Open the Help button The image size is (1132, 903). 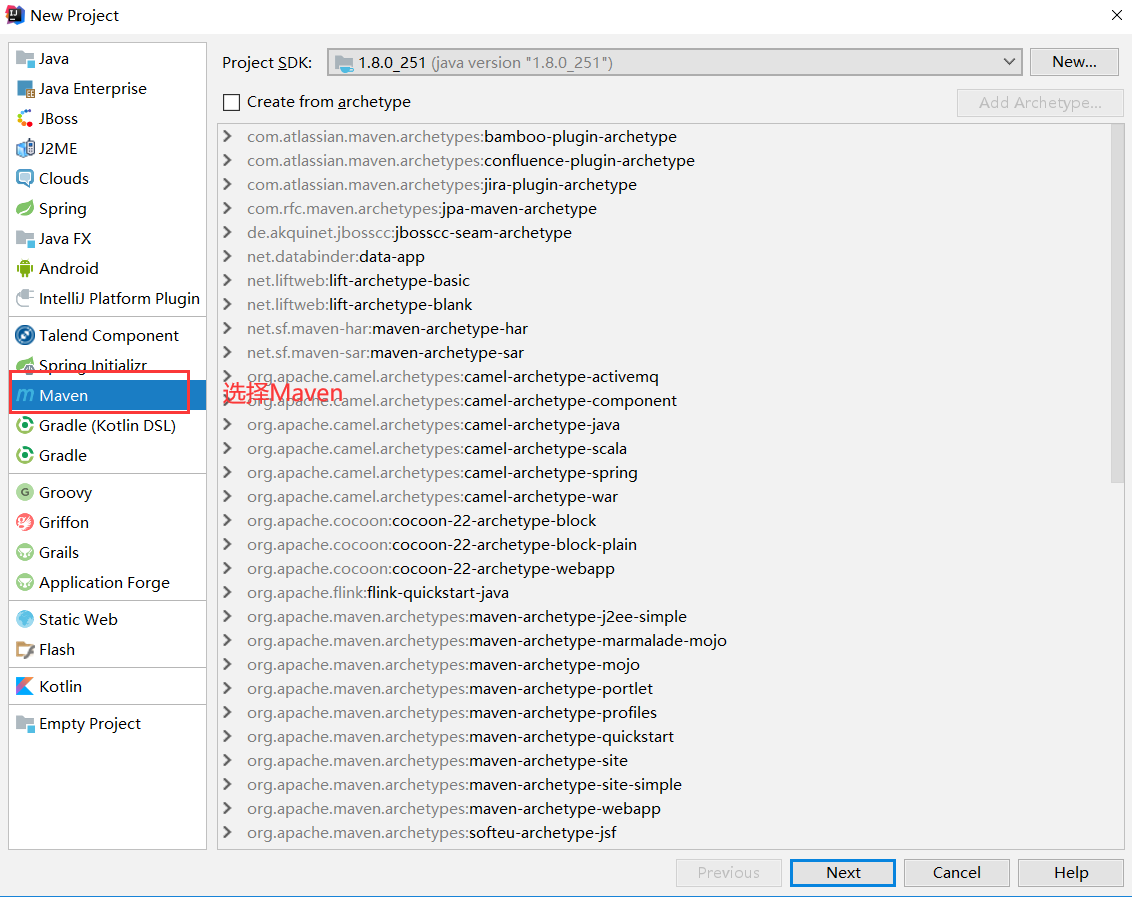point(1071,873)
